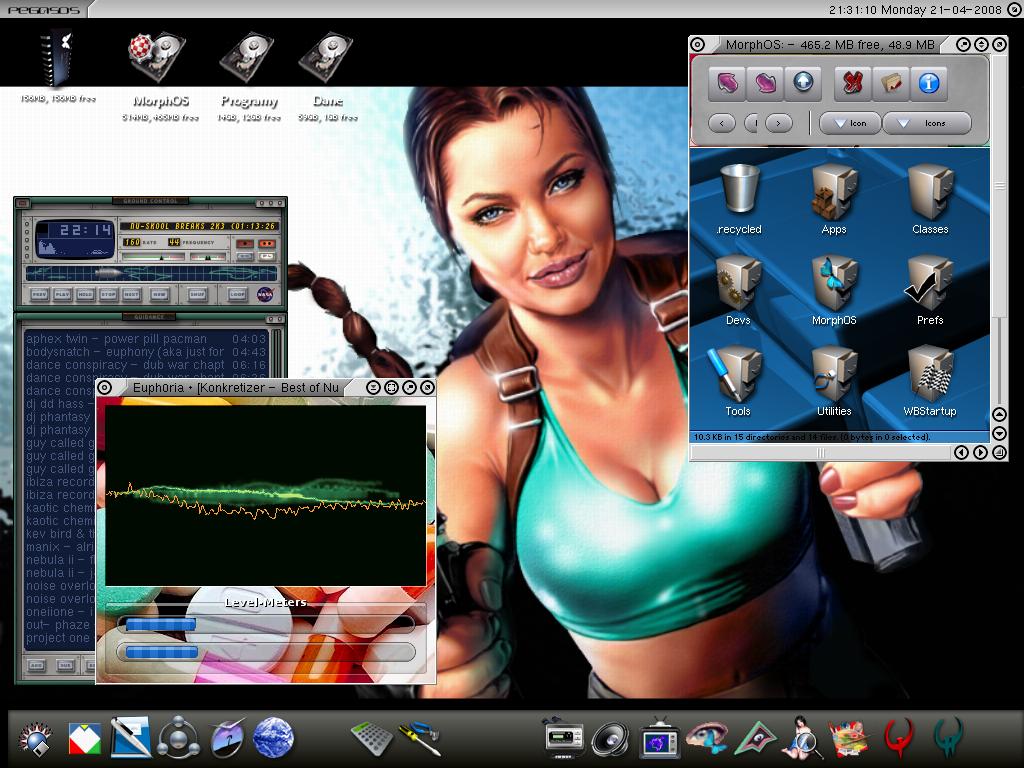Click the PLAY button in Ground Control player
Viewport: 1024px width, 768px height.
pyautogui.click(x=63, y=295)
